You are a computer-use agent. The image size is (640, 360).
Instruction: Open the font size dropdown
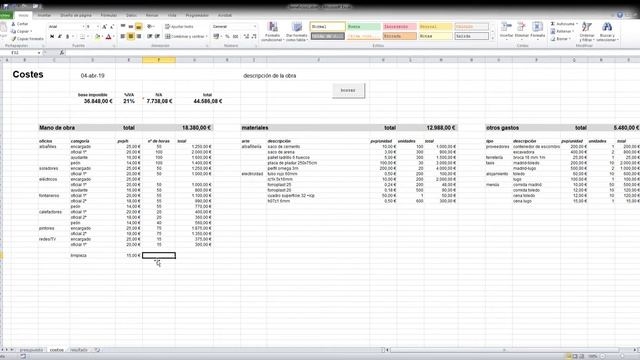click(98, 27)
